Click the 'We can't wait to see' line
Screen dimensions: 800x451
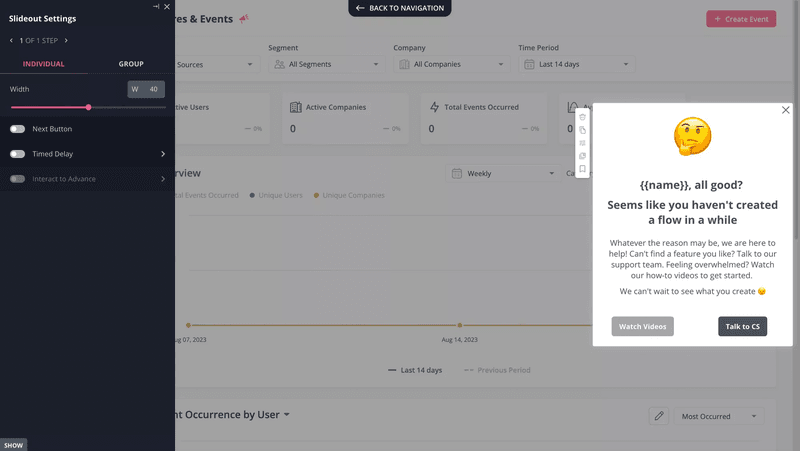(692, 291)
